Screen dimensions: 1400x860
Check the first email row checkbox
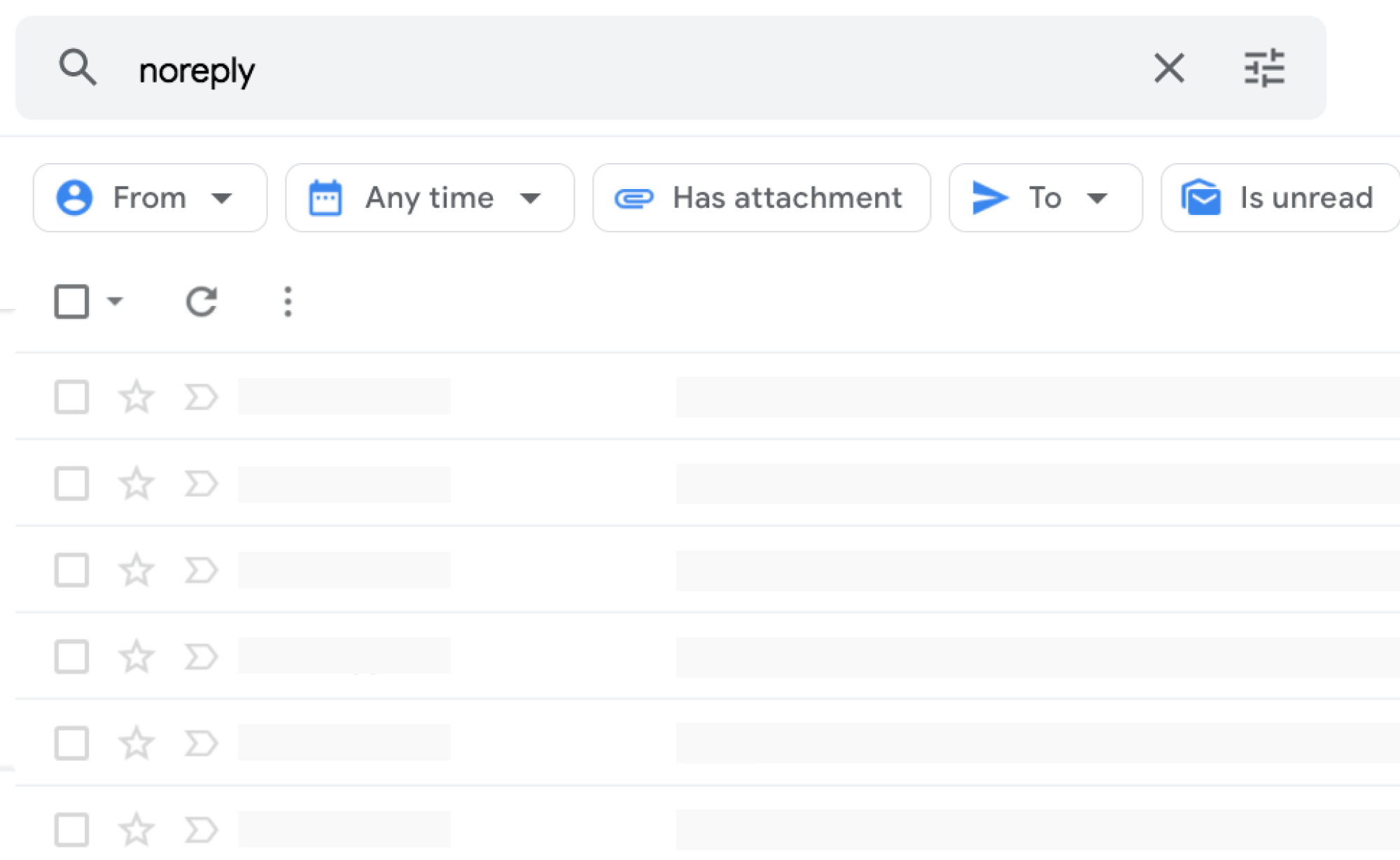[71, 397]
